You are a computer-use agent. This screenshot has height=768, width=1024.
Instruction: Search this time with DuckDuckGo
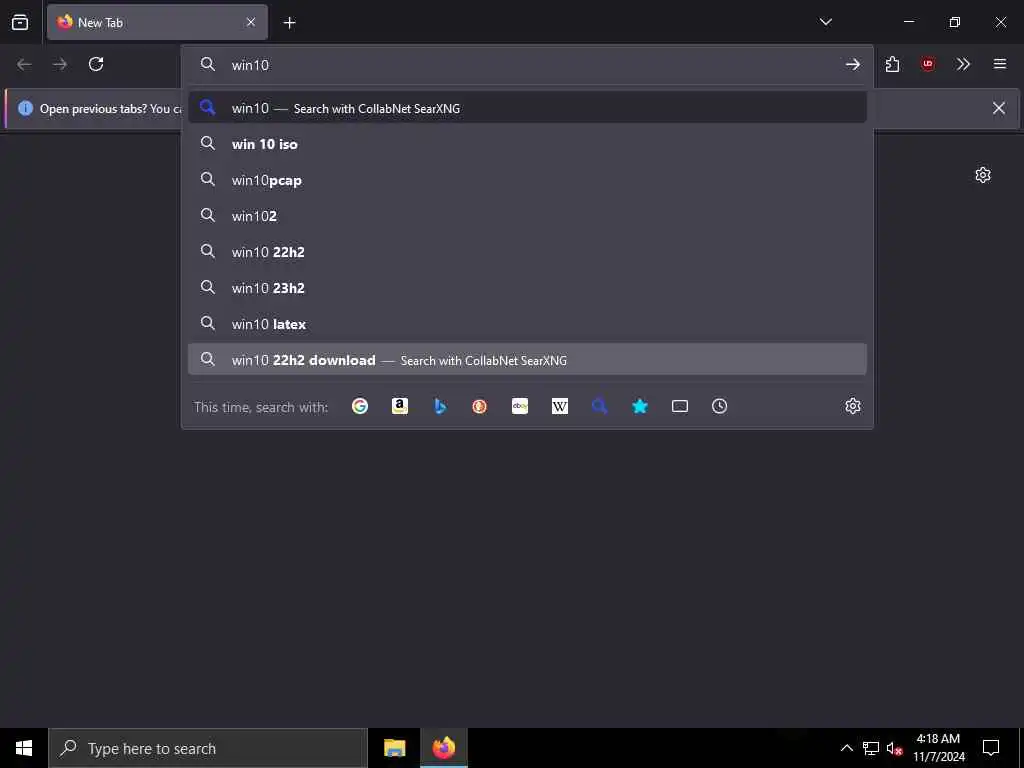tap(479, 406)
